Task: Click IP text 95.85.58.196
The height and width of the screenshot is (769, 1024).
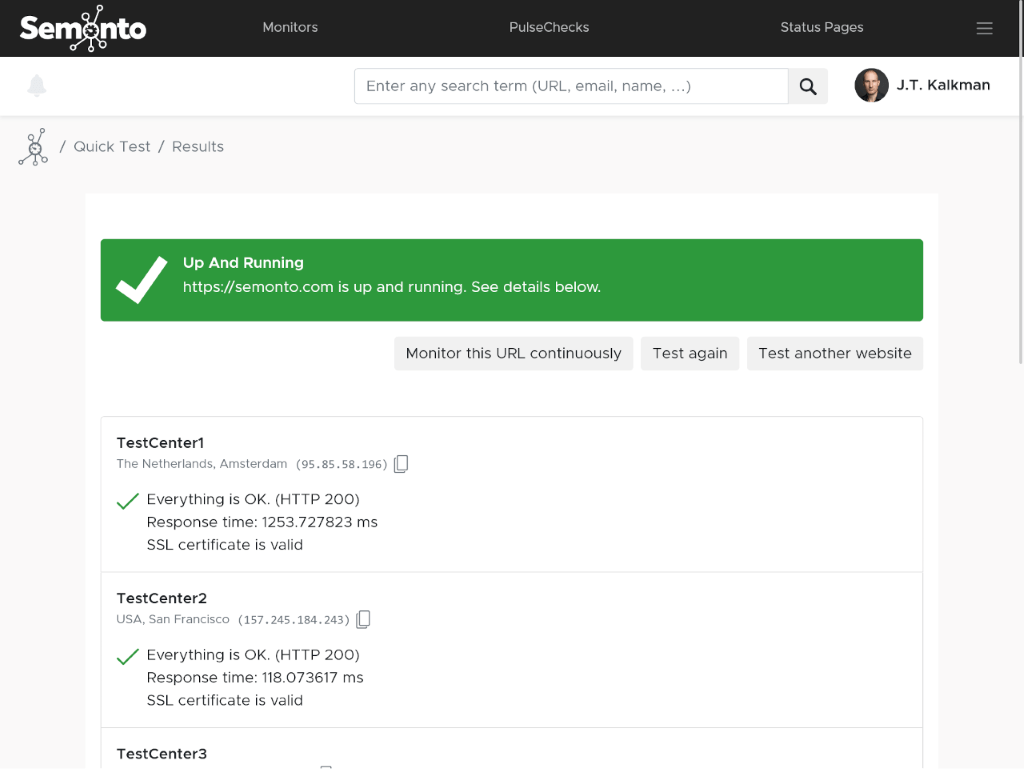Action: coord(342,464)
